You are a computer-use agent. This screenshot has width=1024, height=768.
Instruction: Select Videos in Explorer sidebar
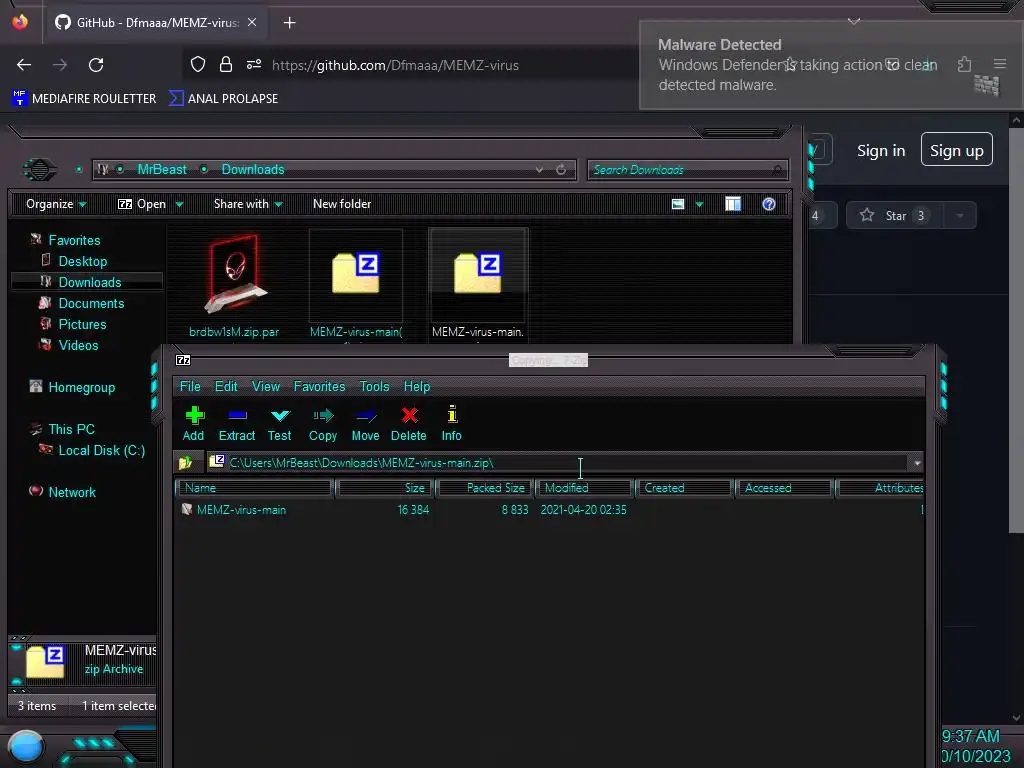78,345
